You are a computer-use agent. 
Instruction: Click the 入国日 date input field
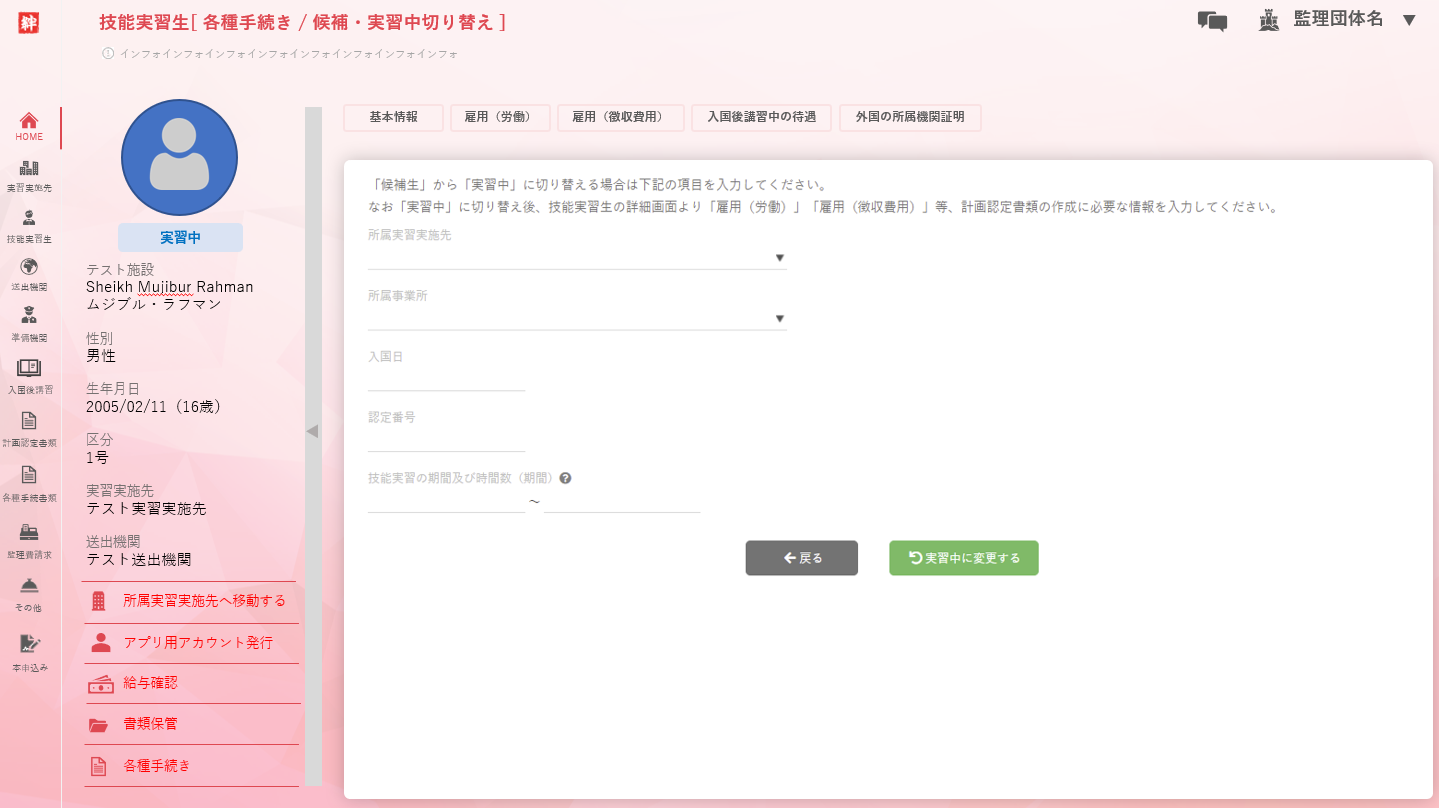pos(446,379)
